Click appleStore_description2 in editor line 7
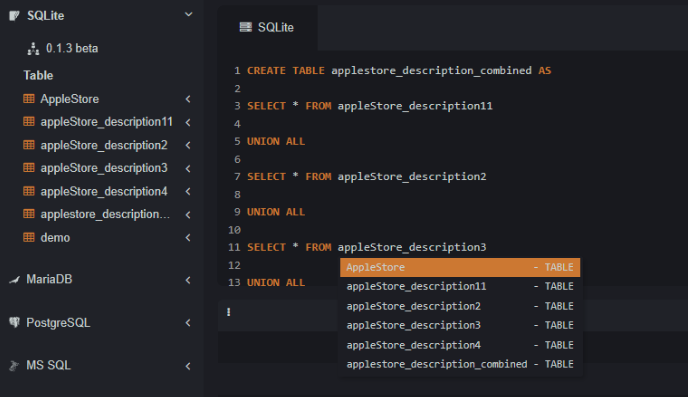Image resolution: width=688 pixels, height=397 pixels. click(412, 177)
